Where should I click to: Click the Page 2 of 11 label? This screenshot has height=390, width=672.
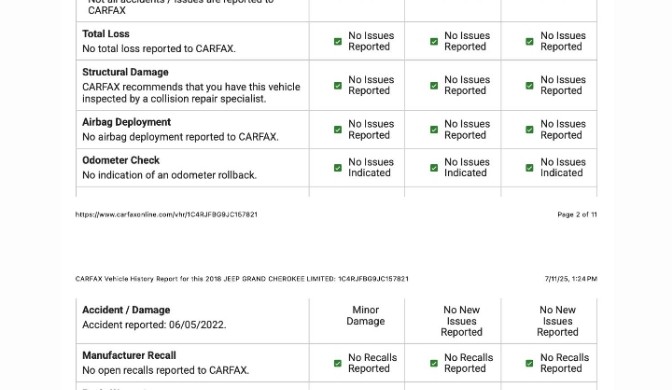coord(577,214)
